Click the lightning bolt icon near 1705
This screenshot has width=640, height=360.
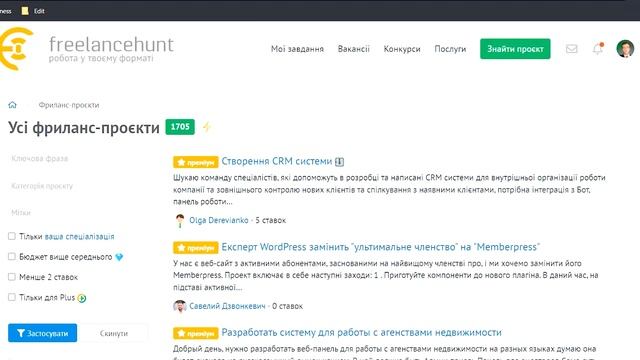(x=207, y=127)
